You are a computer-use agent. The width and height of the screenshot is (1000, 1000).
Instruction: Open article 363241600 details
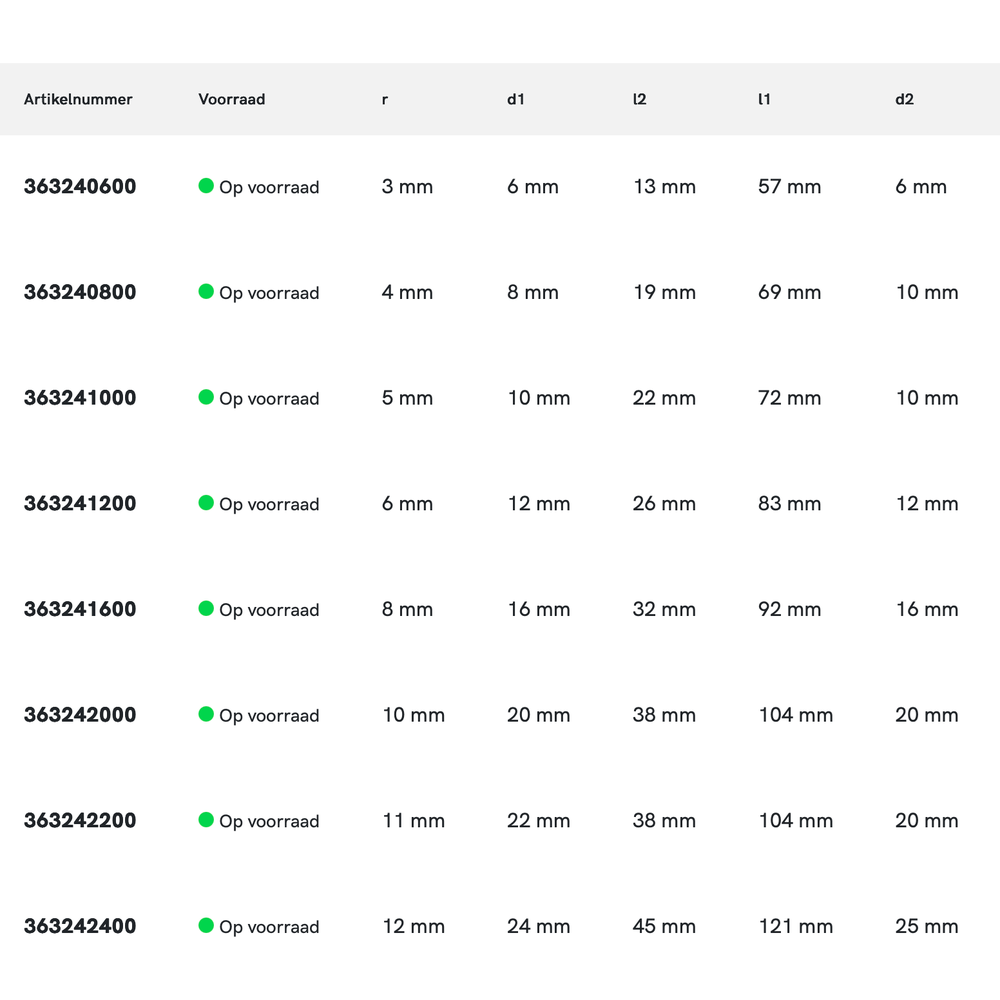tap(80, 610)
